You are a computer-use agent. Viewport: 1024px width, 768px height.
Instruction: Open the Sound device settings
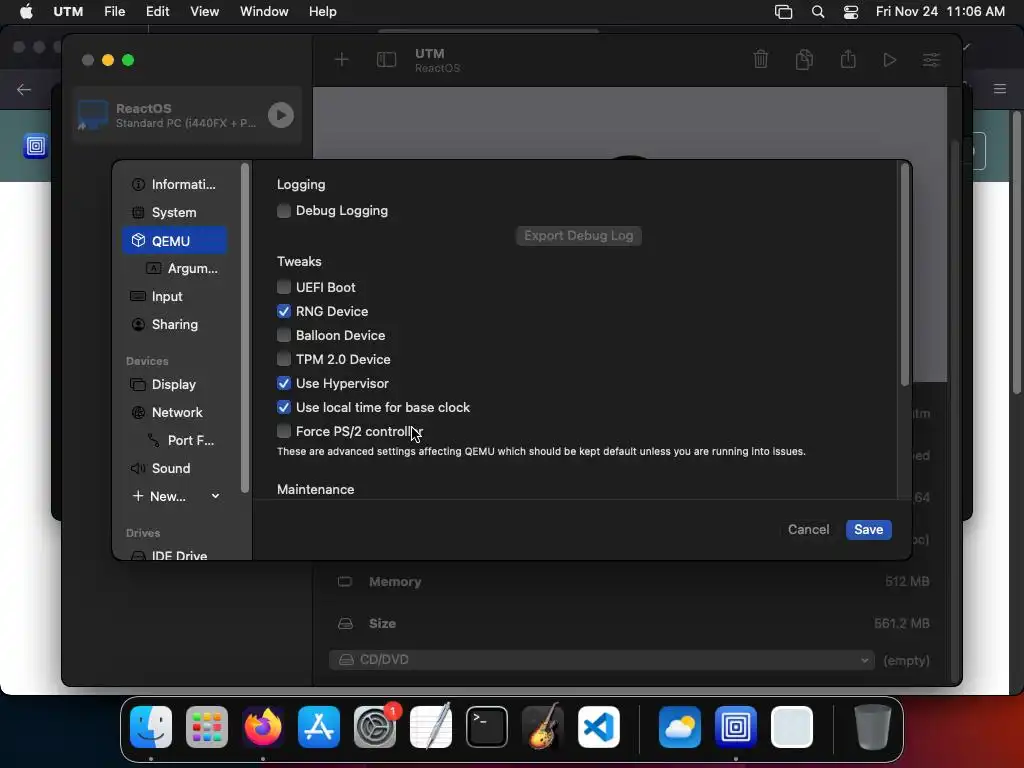pyautogui.click(x=174, y=468)
